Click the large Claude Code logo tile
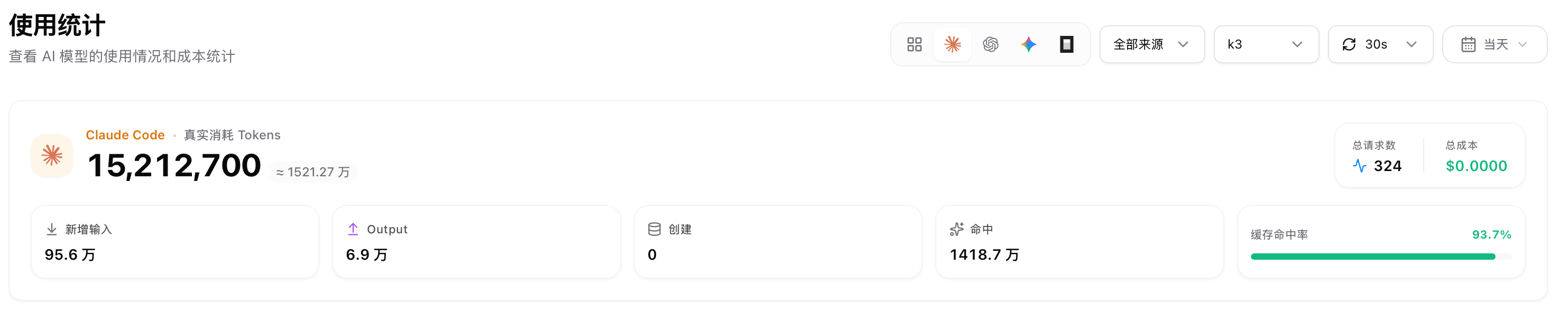The image size is (1568, 322). click(x=52, y=156)
